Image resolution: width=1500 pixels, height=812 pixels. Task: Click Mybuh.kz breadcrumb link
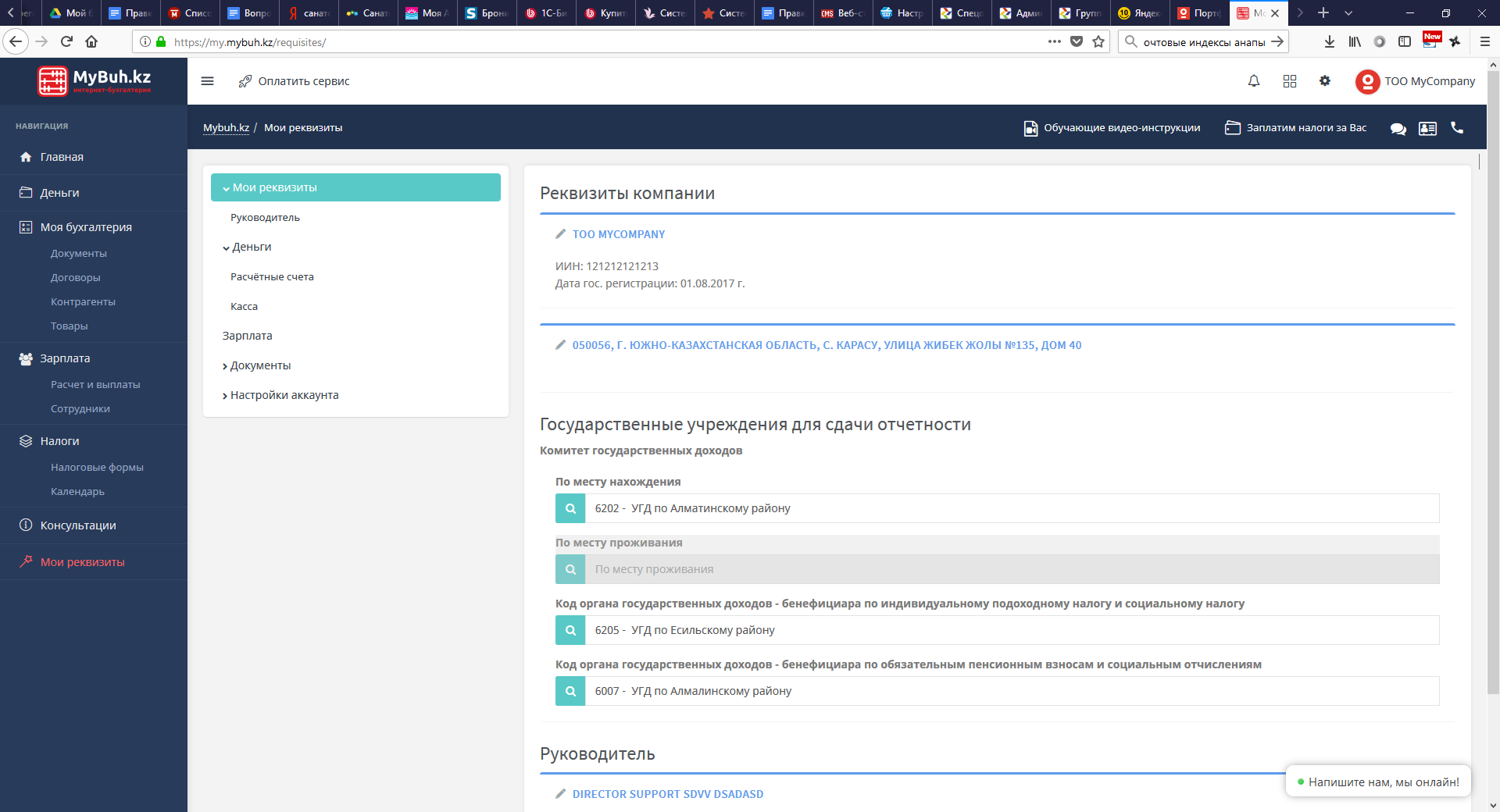click(x=226, y=128)
